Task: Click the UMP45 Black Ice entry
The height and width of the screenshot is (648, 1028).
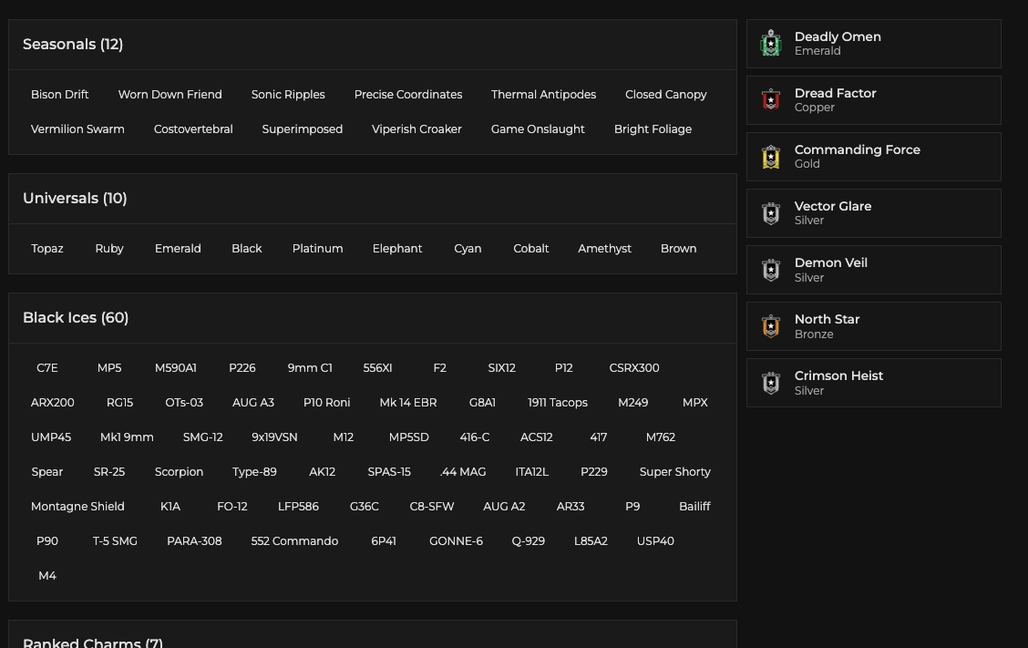Action: pyautogui.click(x=50, y=437)
